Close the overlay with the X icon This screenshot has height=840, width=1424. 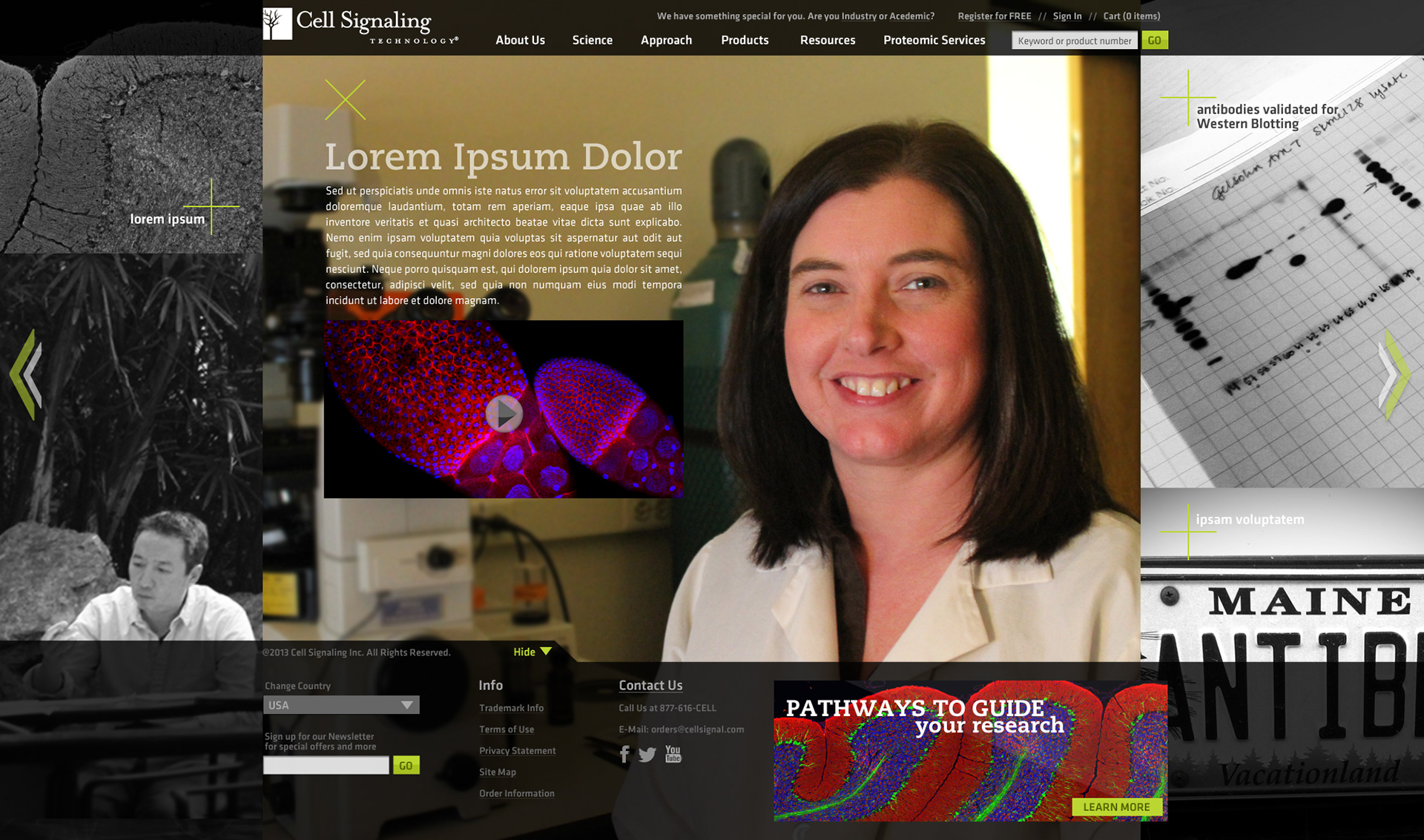(345, 100)
